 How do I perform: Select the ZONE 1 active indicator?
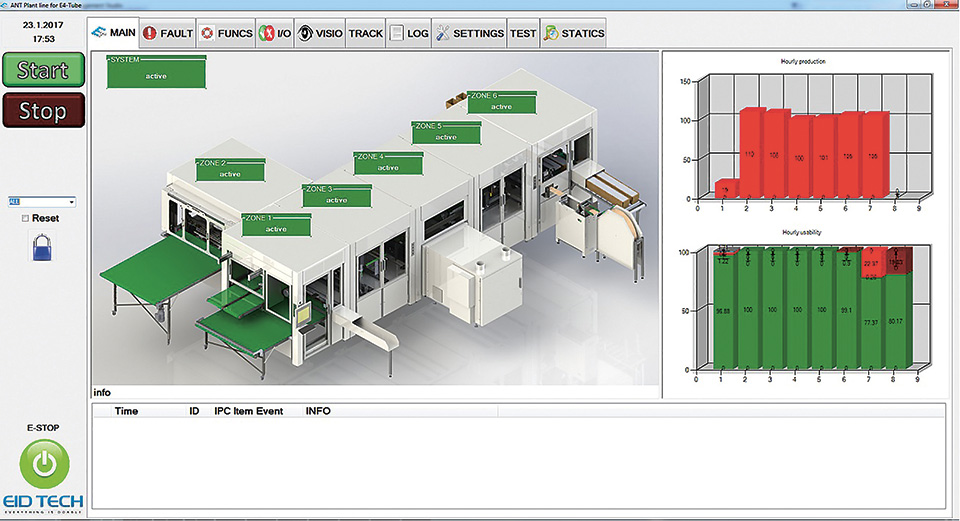point(276,225)
